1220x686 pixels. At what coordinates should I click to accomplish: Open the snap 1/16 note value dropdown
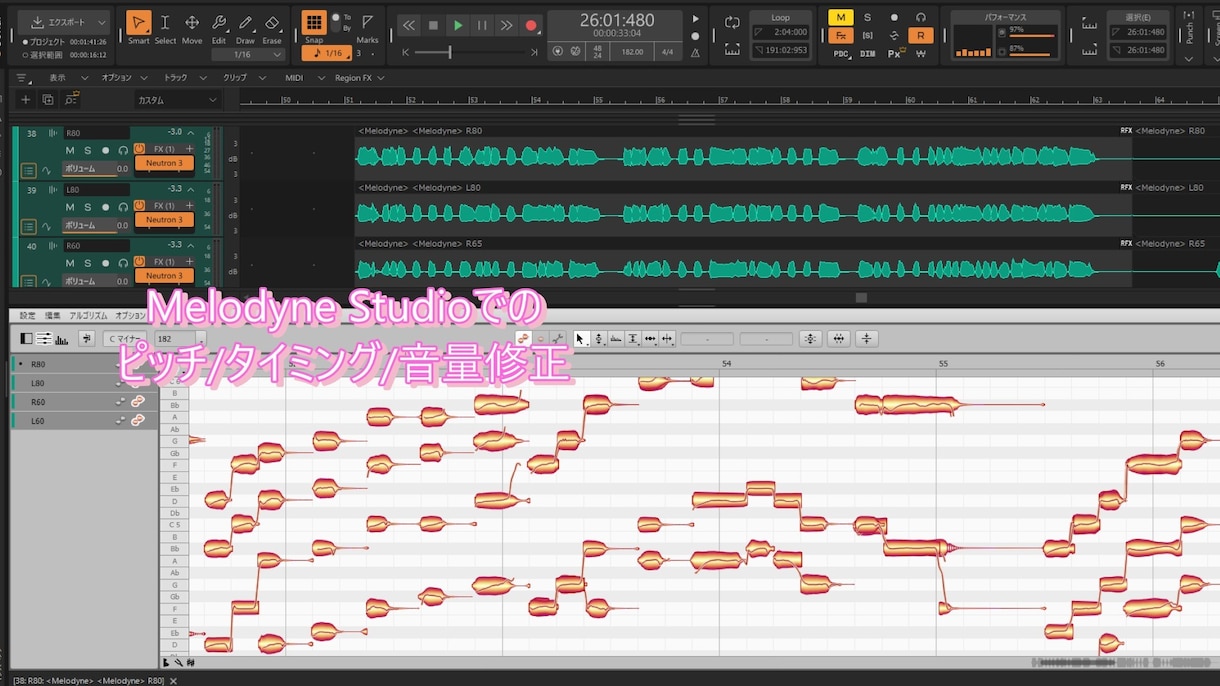tap(327, 53)
